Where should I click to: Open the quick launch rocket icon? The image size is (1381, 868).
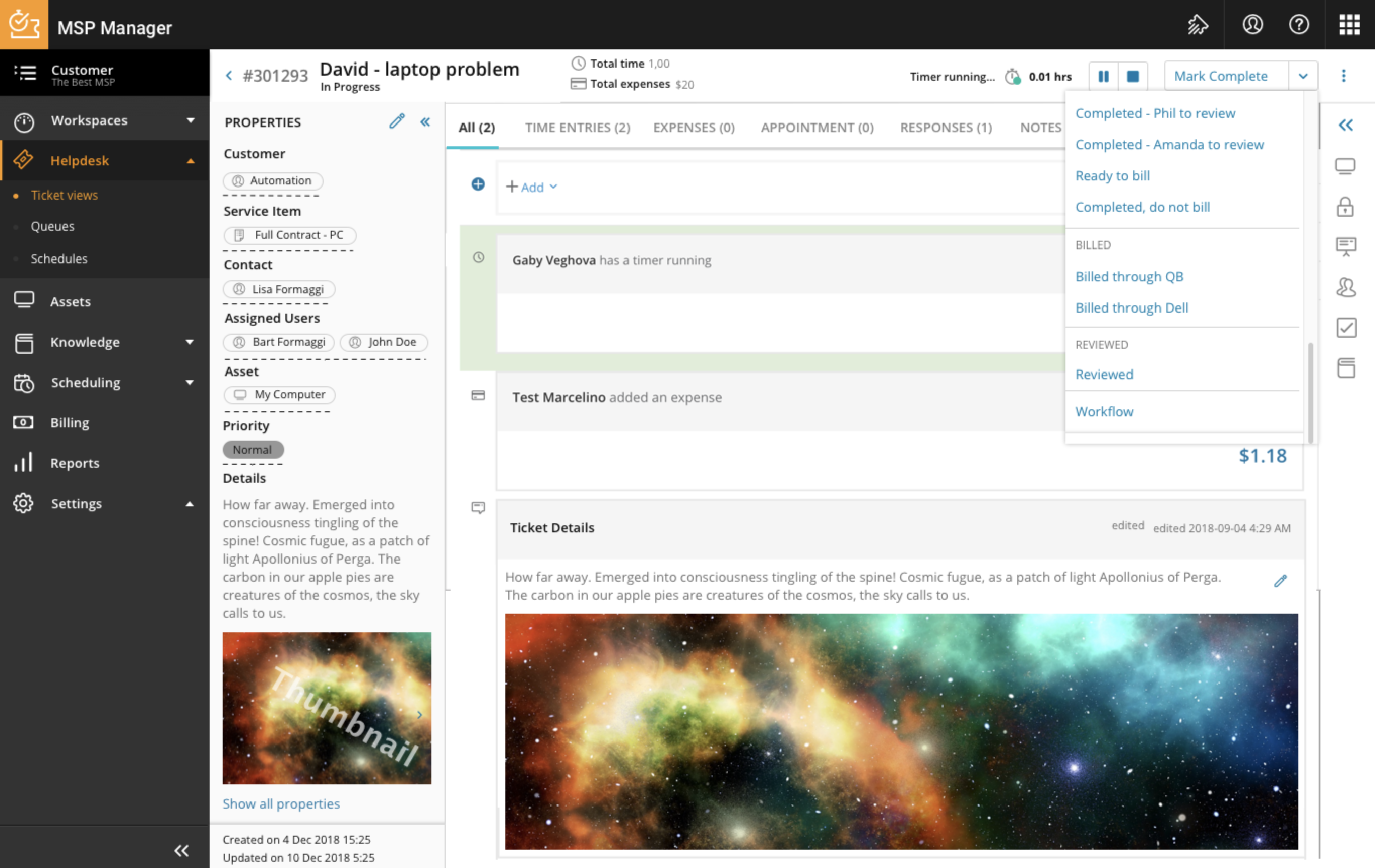[x=1198, y=25]
